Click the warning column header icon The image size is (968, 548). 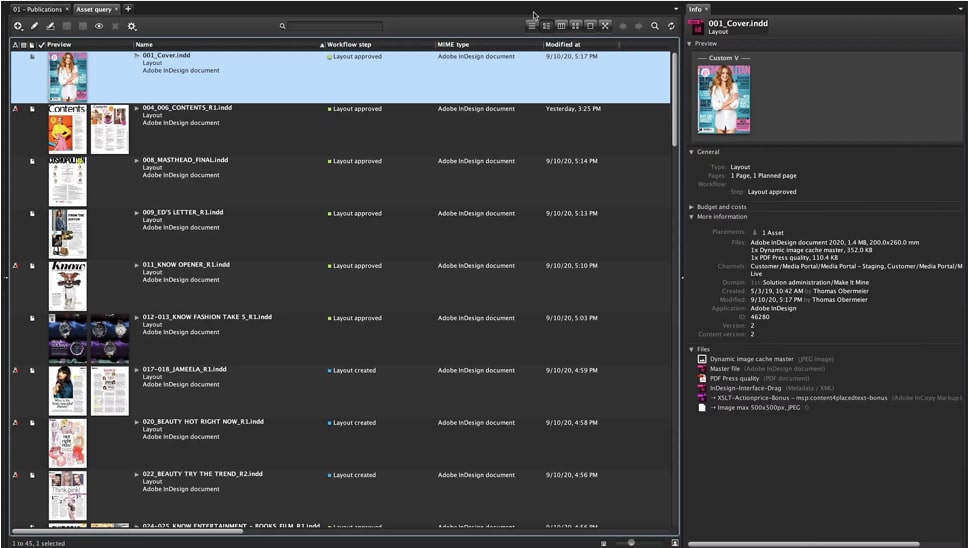click(x=15, y=44)
